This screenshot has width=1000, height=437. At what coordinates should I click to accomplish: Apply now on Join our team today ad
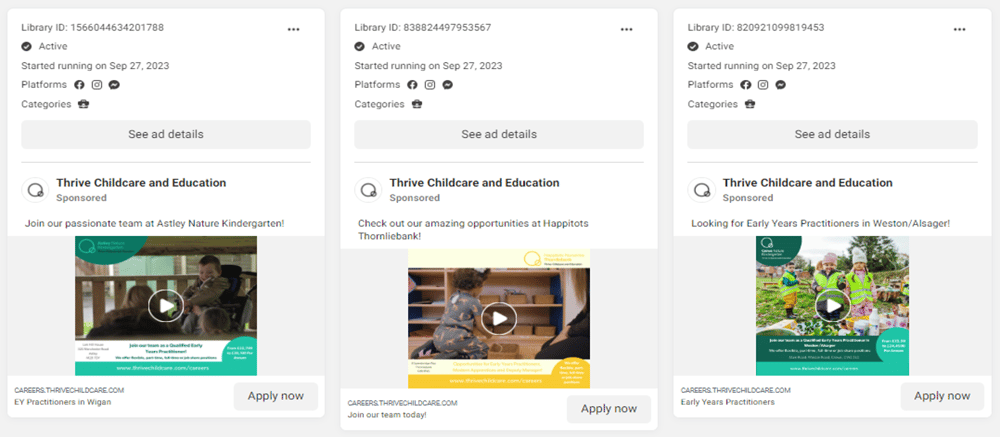coord(608,409)
